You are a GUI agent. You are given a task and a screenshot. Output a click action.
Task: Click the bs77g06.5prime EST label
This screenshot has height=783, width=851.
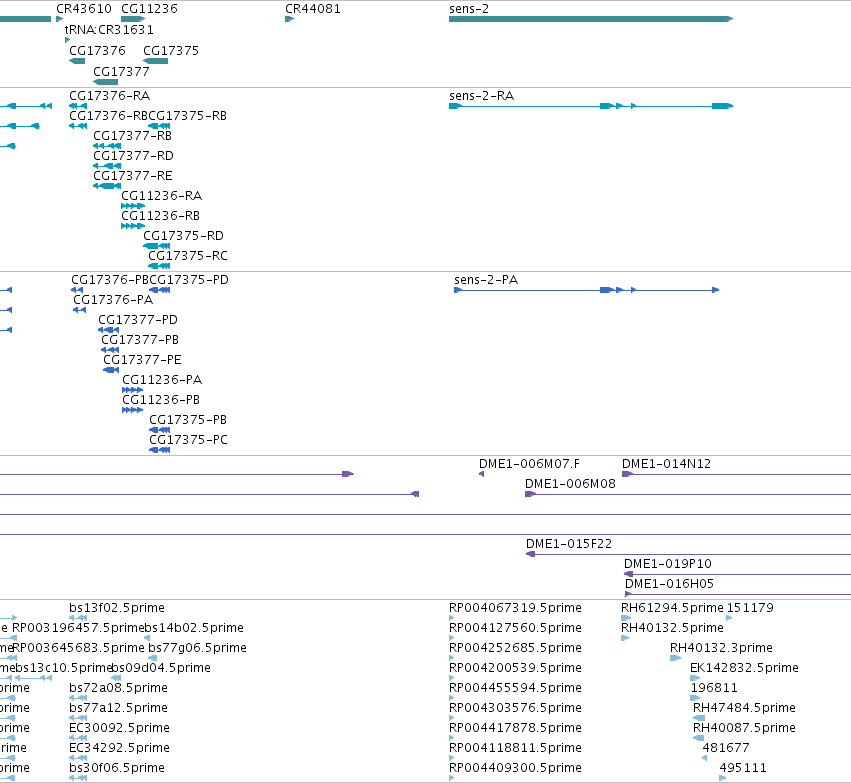coord(198,648)
